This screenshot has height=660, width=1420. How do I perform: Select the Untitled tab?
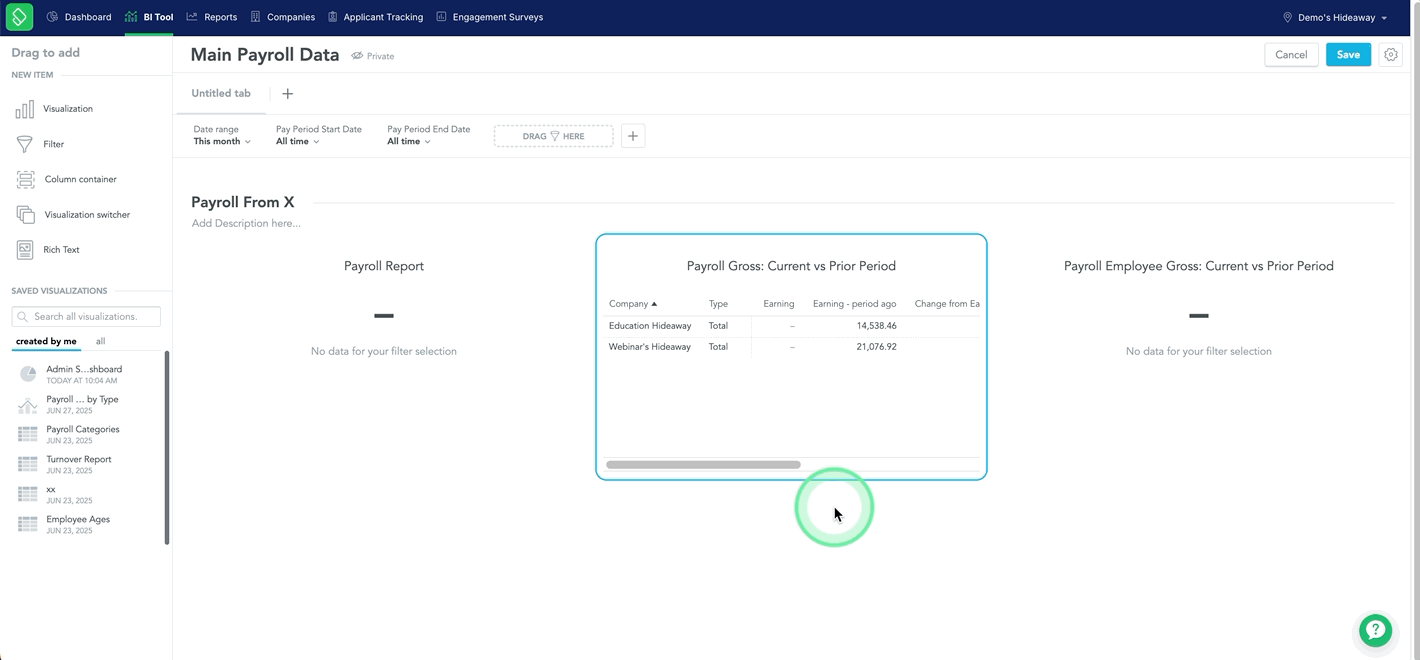click(221, 93)
